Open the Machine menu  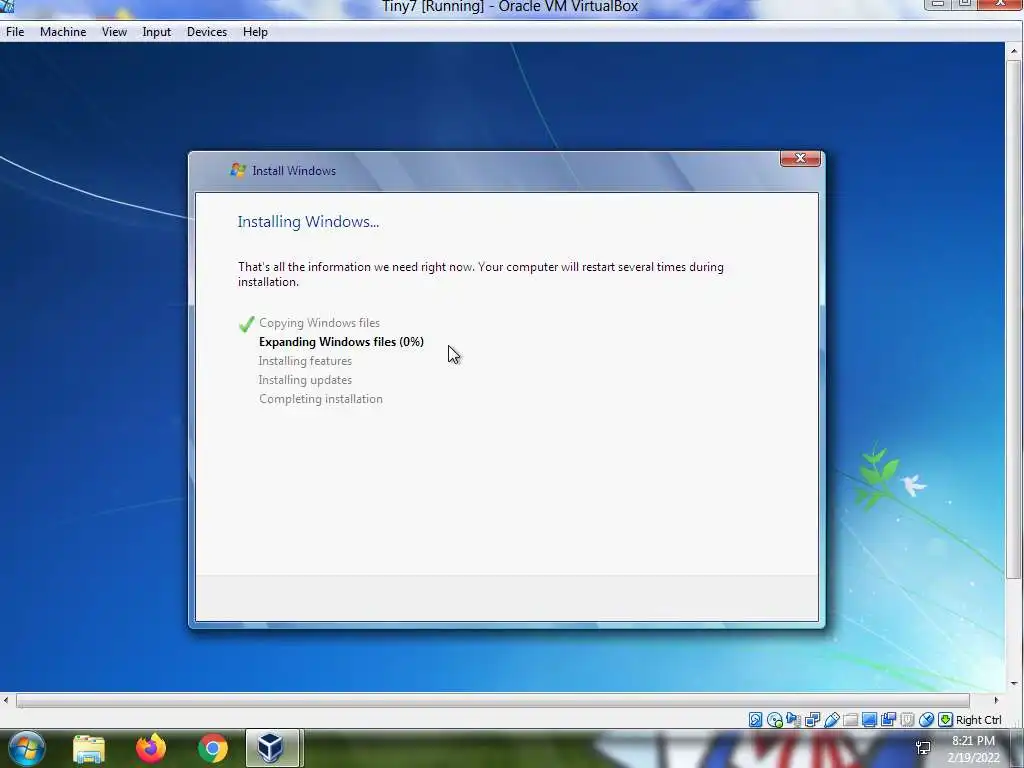pyautogui.click(x=63, y=32)
